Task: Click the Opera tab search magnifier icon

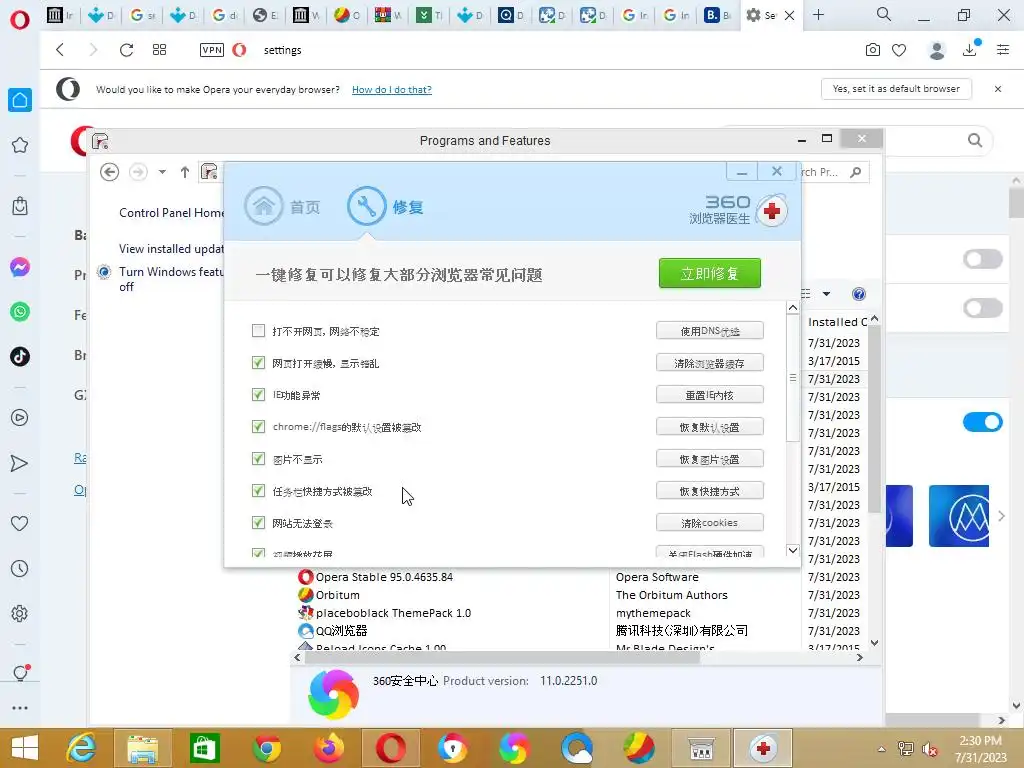Action: [884, 14]
